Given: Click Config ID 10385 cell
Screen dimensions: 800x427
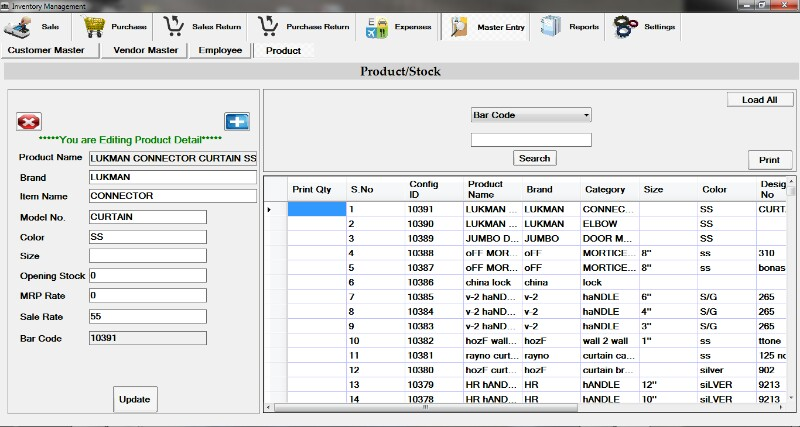Looking at the screenshot, I should tap(434, 297).
